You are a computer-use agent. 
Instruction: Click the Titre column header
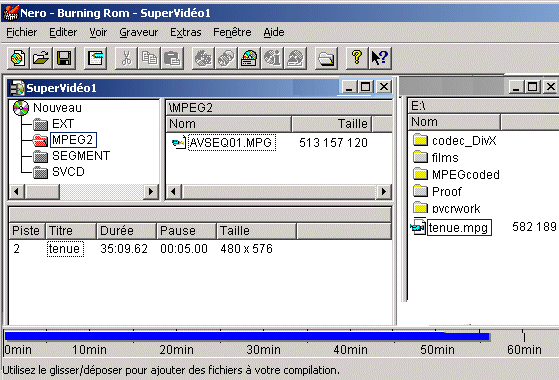71,231
